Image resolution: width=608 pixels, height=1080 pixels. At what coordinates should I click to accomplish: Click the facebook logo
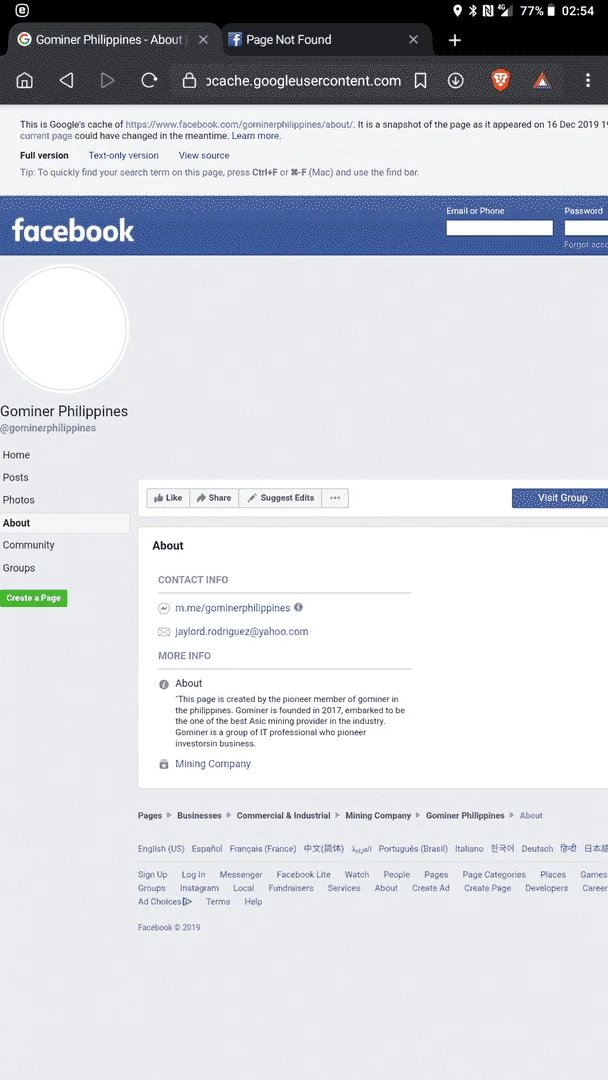[x=73, y=230]
